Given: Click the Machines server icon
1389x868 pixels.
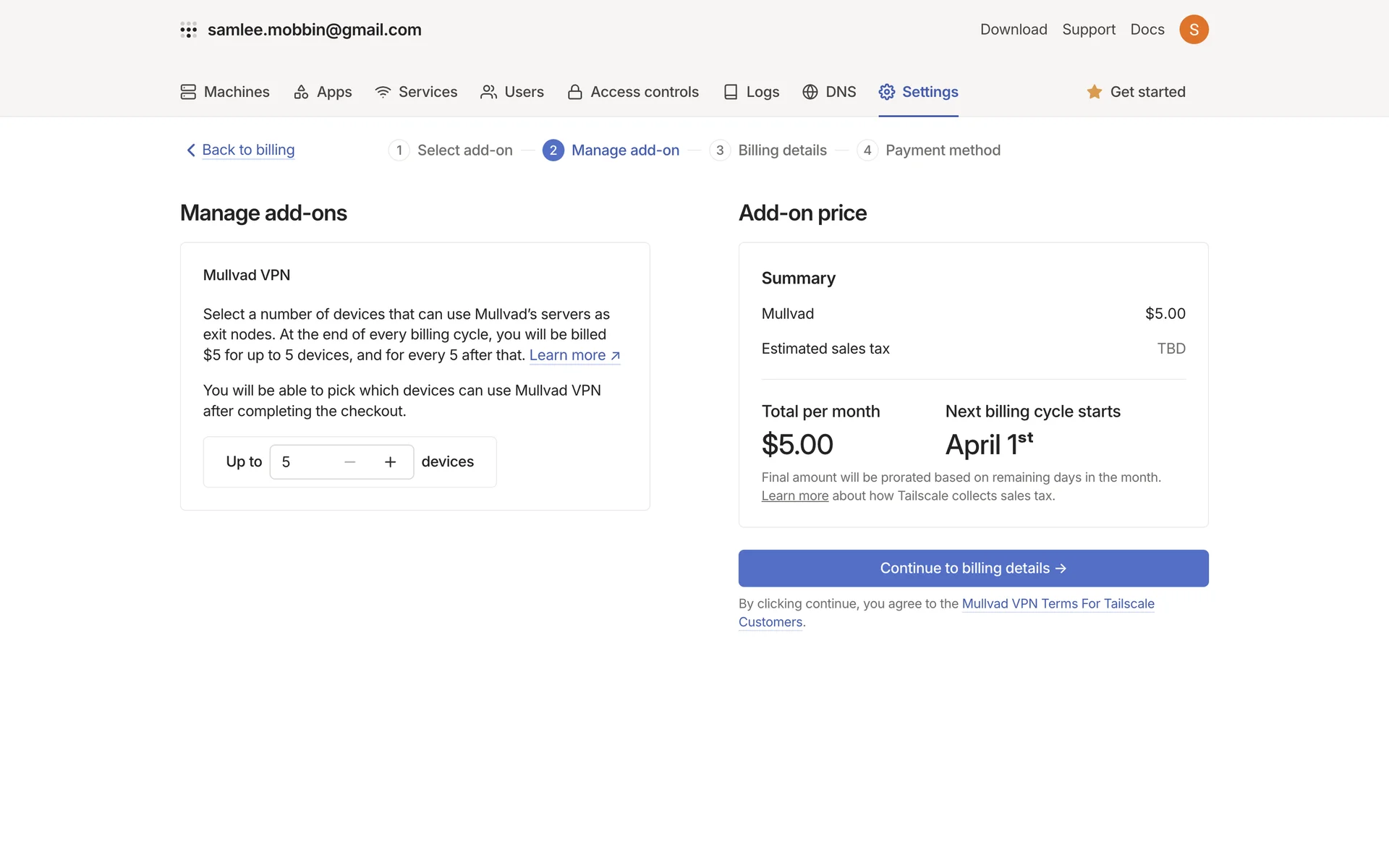Looking at the screenshot, I should click(x=188, y=92).
